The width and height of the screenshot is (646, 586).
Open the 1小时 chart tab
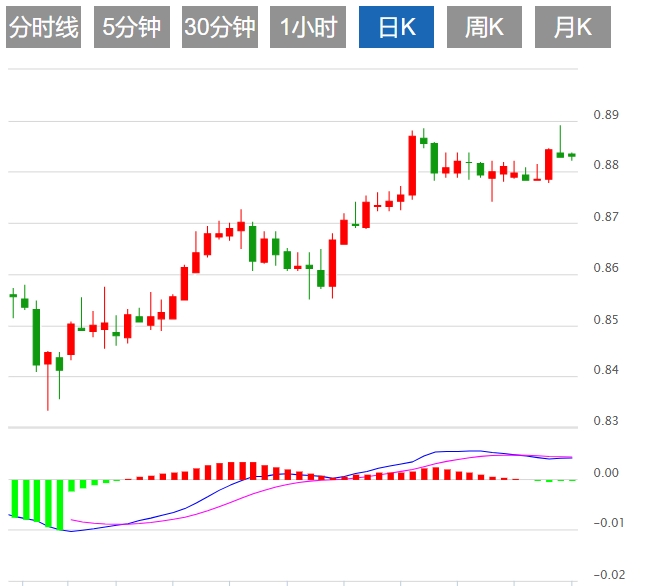point(308,27)
